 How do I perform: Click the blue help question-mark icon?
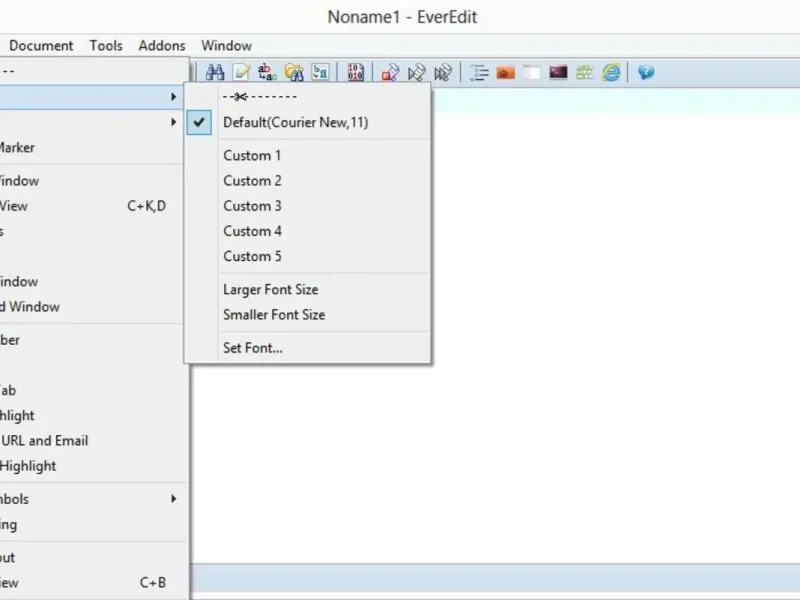646,72
